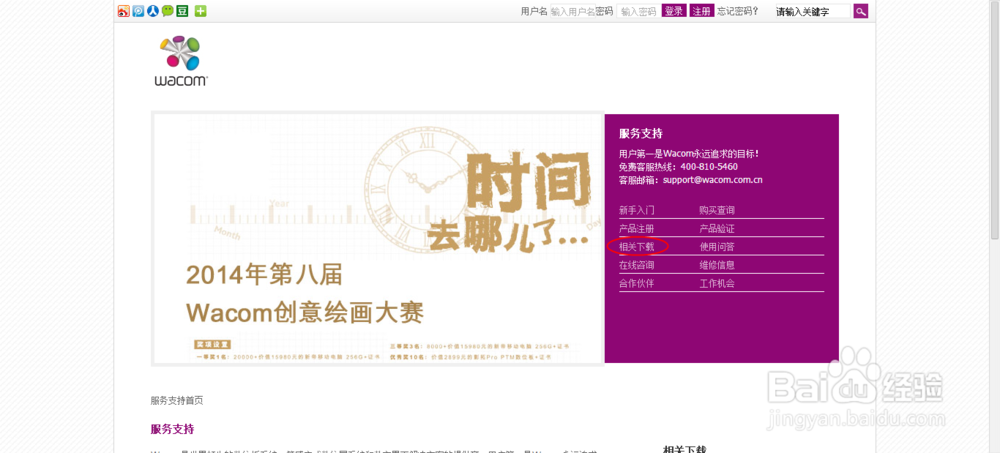
Task: Open the Wacom logo homepage
Action: (x=180, y=61)
